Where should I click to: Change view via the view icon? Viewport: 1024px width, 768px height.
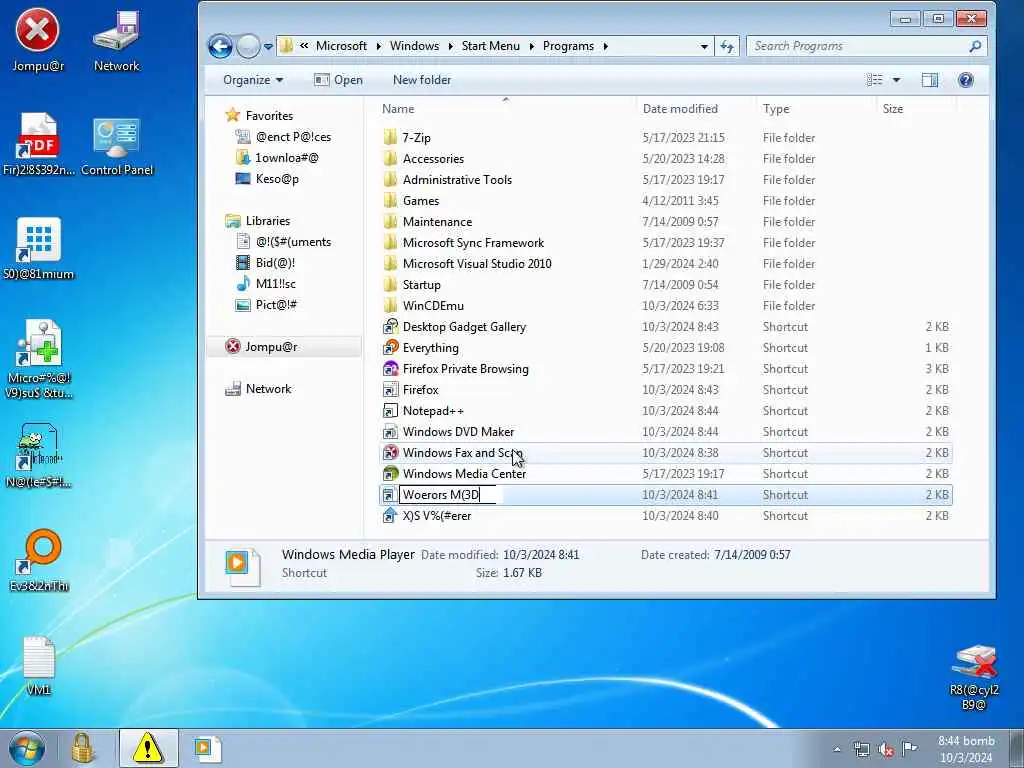click(x=874, y=80)
